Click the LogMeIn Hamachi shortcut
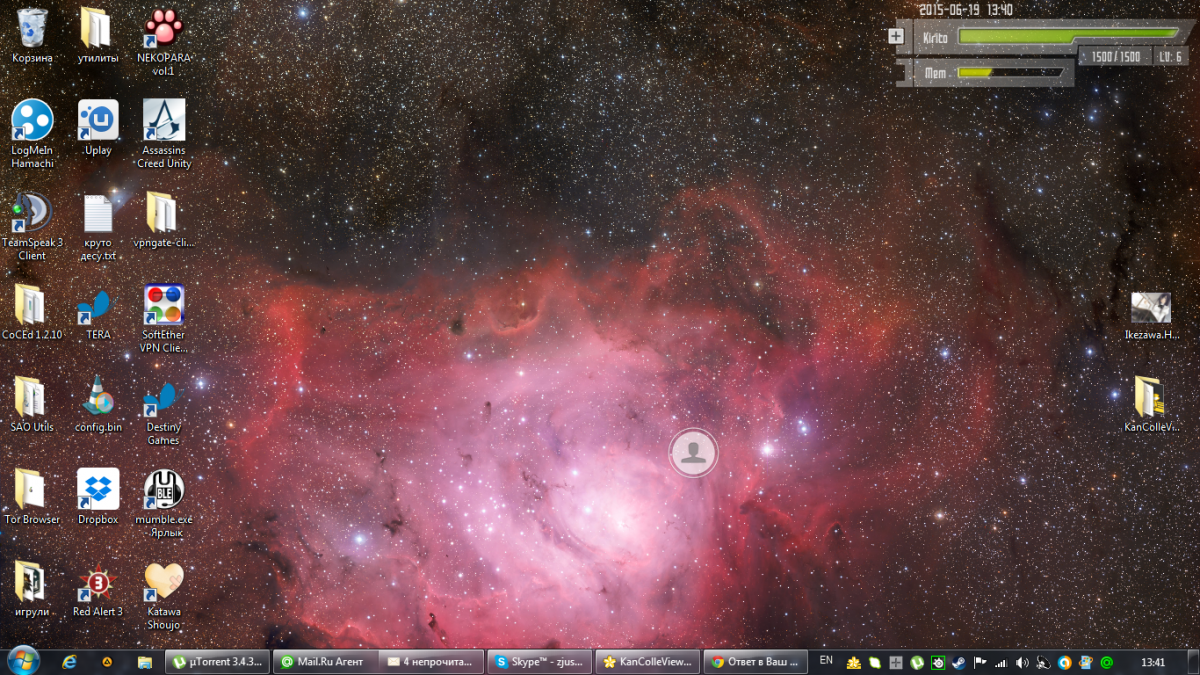Viewport: 1200px width, 675px height. coord(31,121)
